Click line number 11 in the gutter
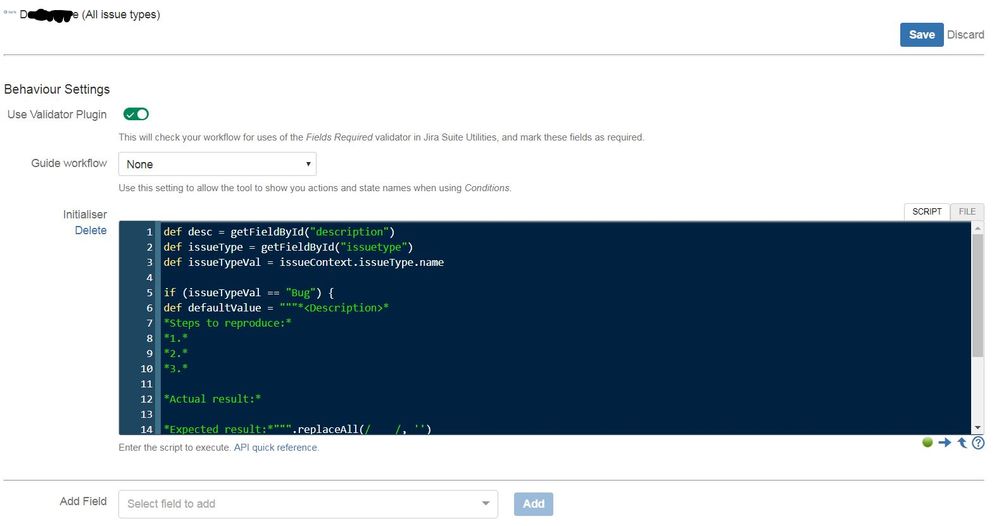Screen dimensions: 999x526 pos(146,384)
